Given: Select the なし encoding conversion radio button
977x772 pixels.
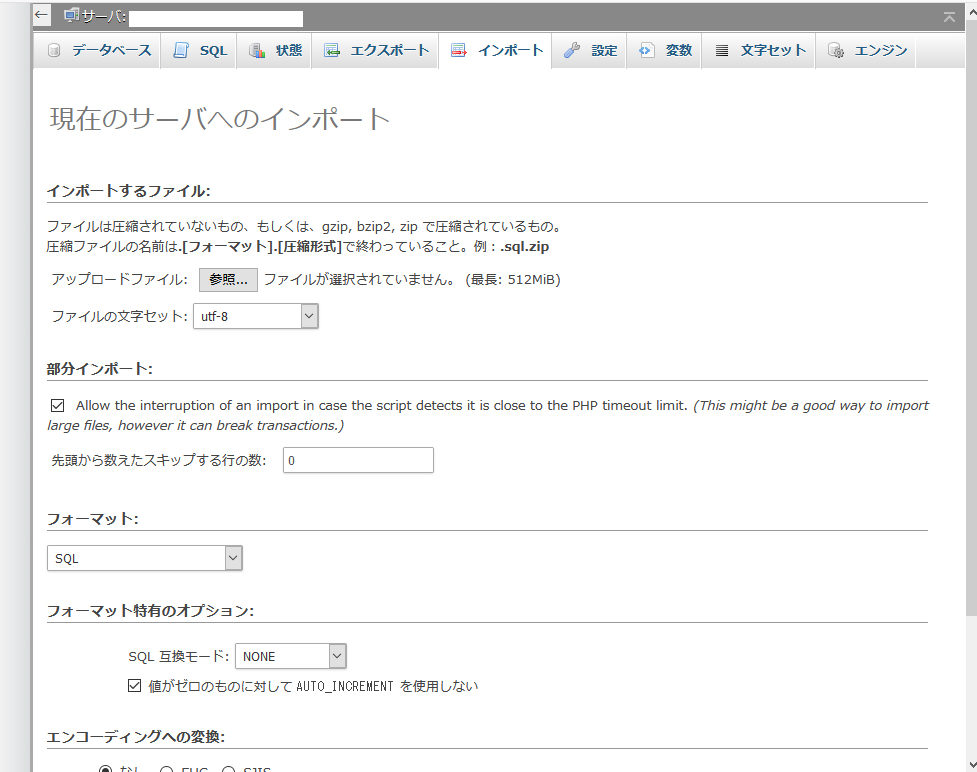Looking at the screenshot, I should 106,769.
